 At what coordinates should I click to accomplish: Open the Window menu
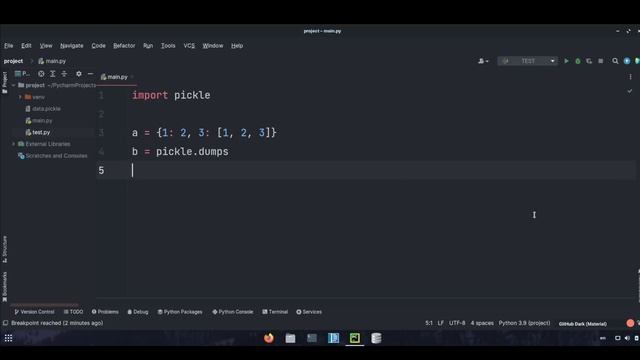tap(213, 46)
